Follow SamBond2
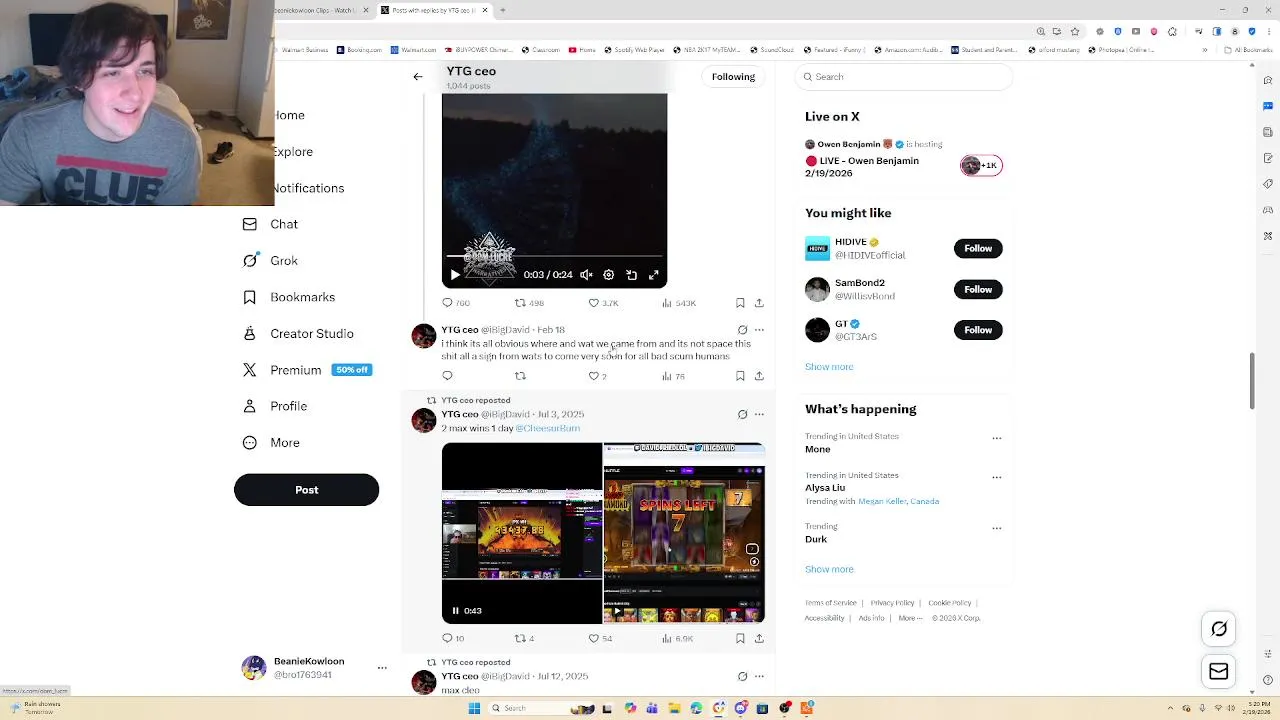 coord(978,289)
